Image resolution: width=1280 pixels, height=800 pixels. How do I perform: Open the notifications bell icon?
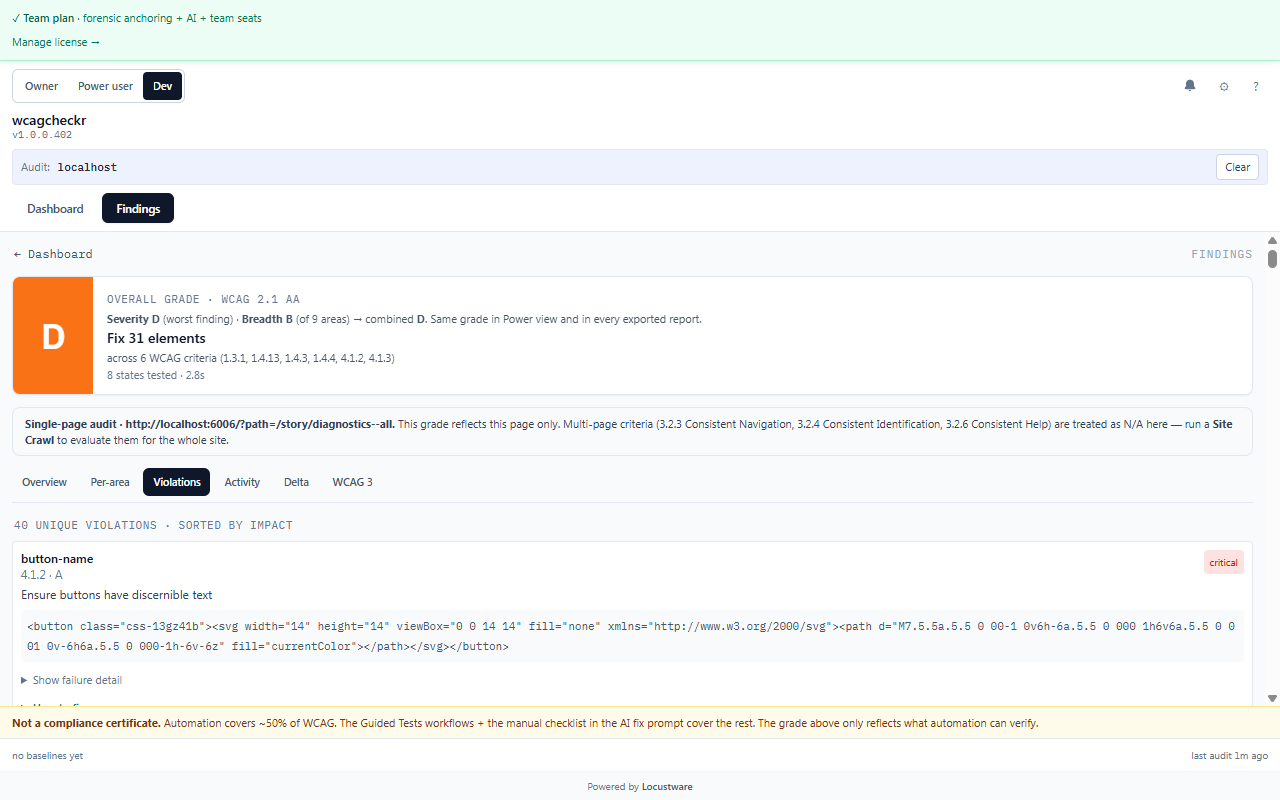[x=1190, y=86]
